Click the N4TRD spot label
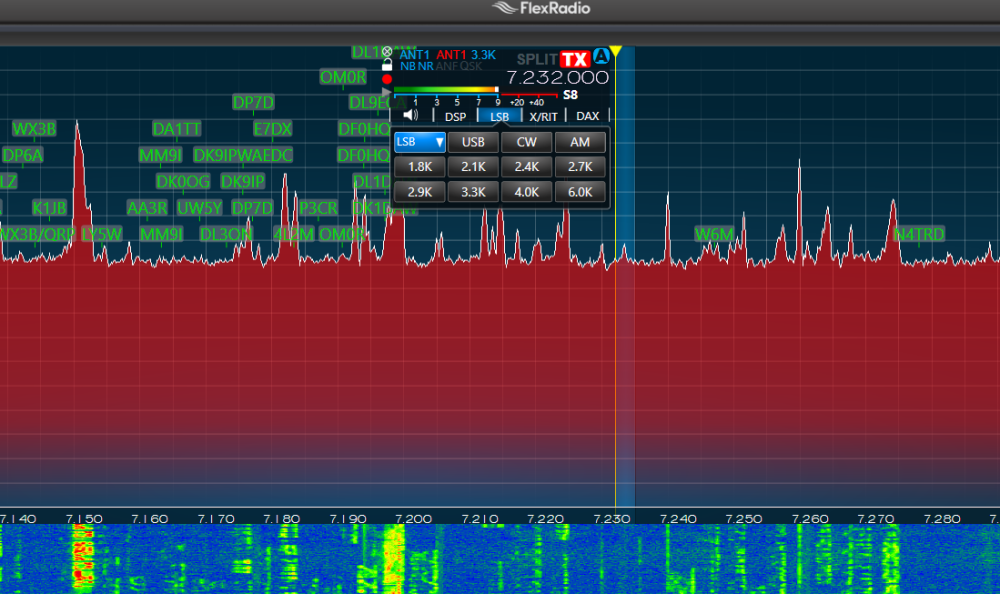This screenshot has width=1000, height=594. click(x=919, y=234)
